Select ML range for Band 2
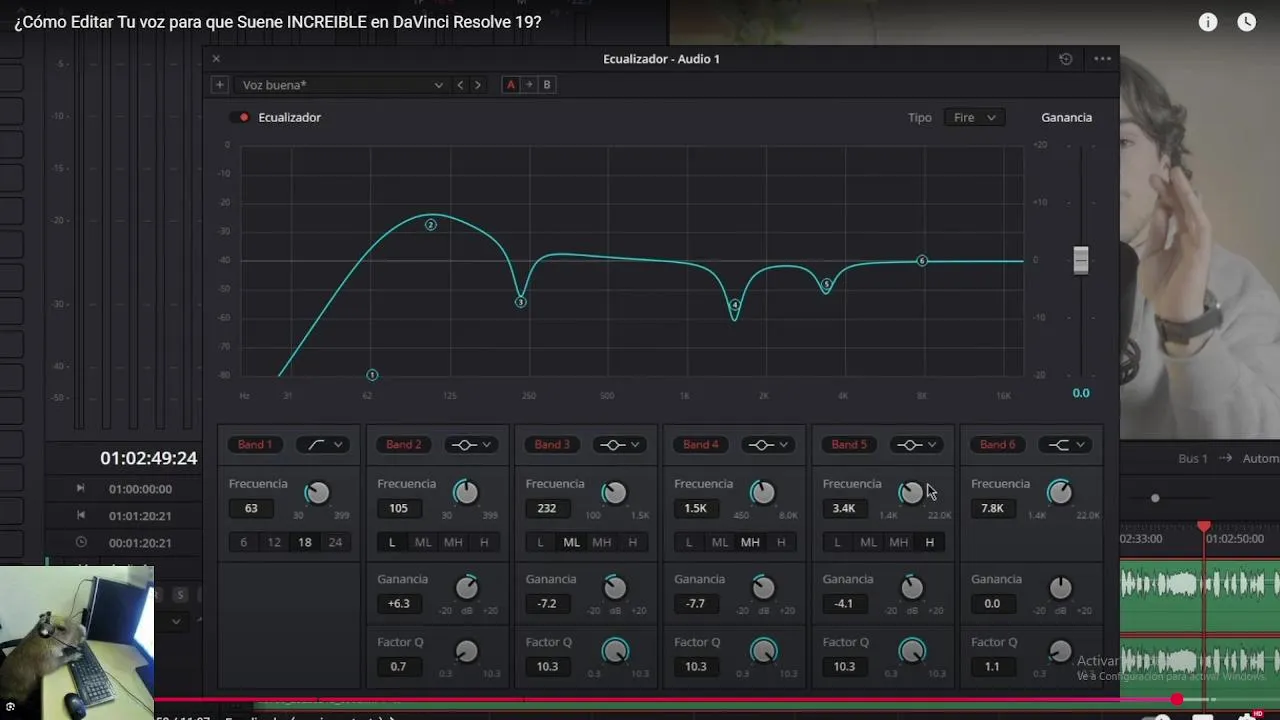The width and height of the screenshot is (1280, 720). [x=423, y=542]
